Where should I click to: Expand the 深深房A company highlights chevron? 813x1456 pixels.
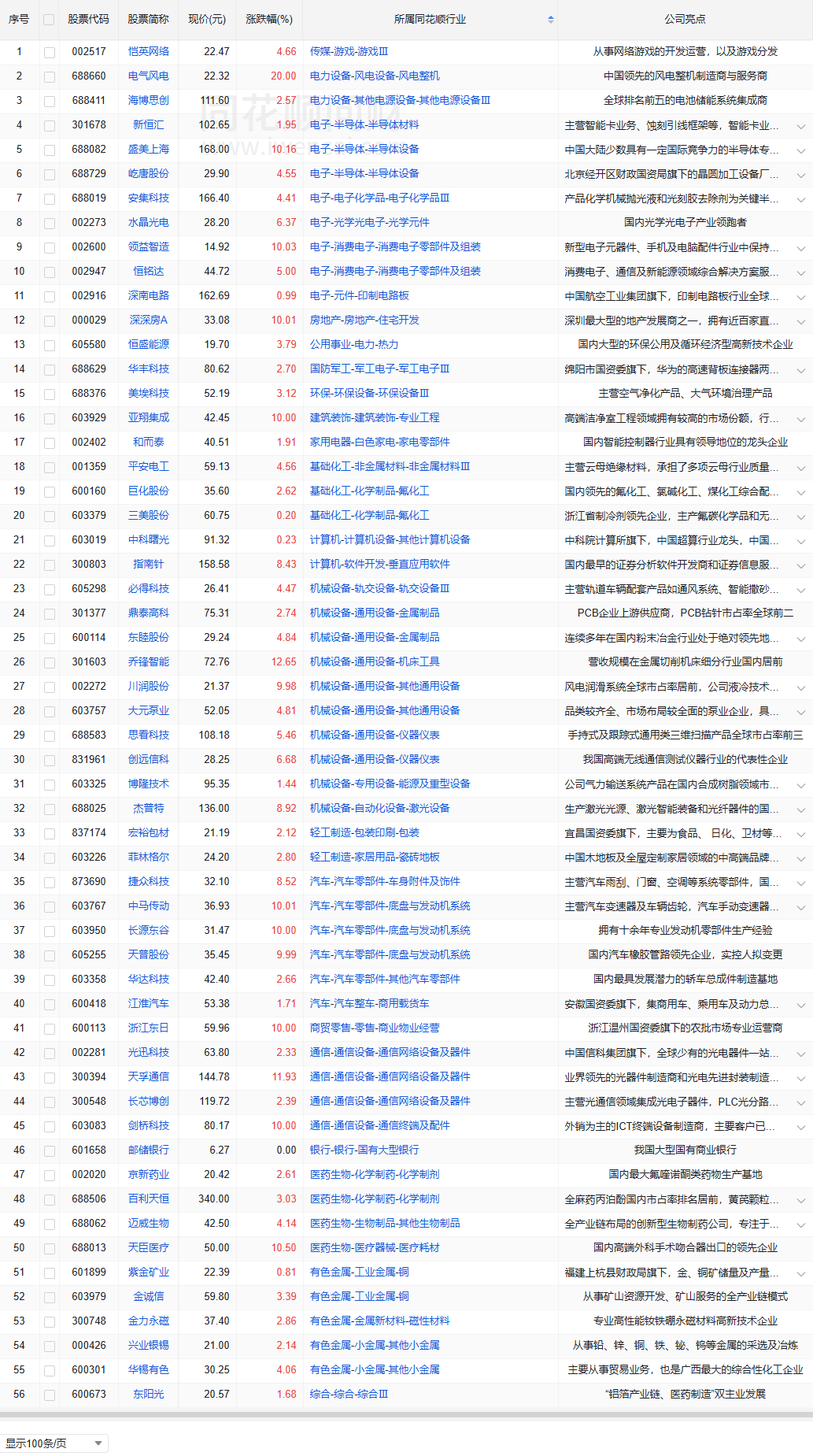(800, 321)
